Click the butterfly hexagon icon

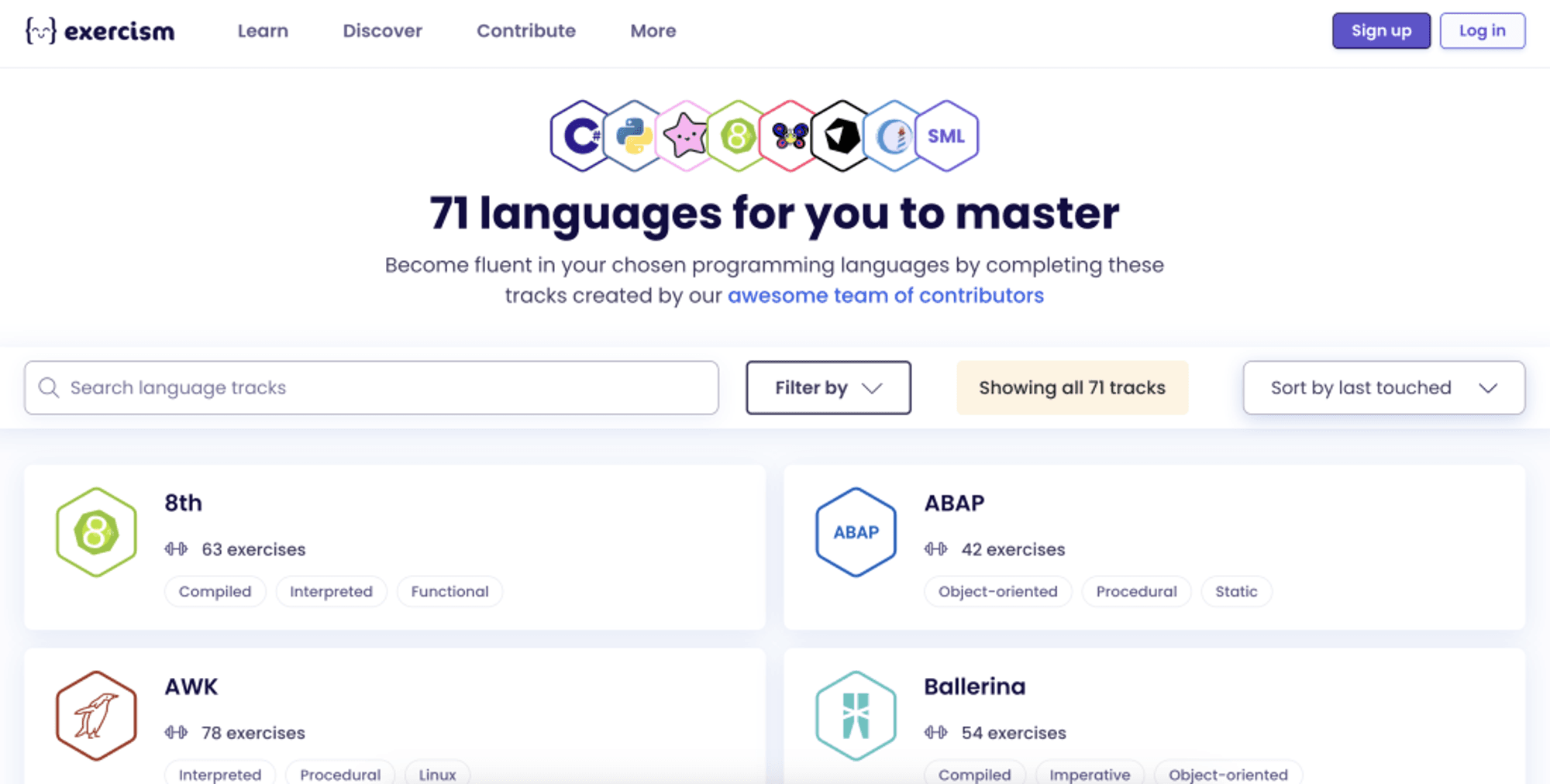tap(789, 136)
